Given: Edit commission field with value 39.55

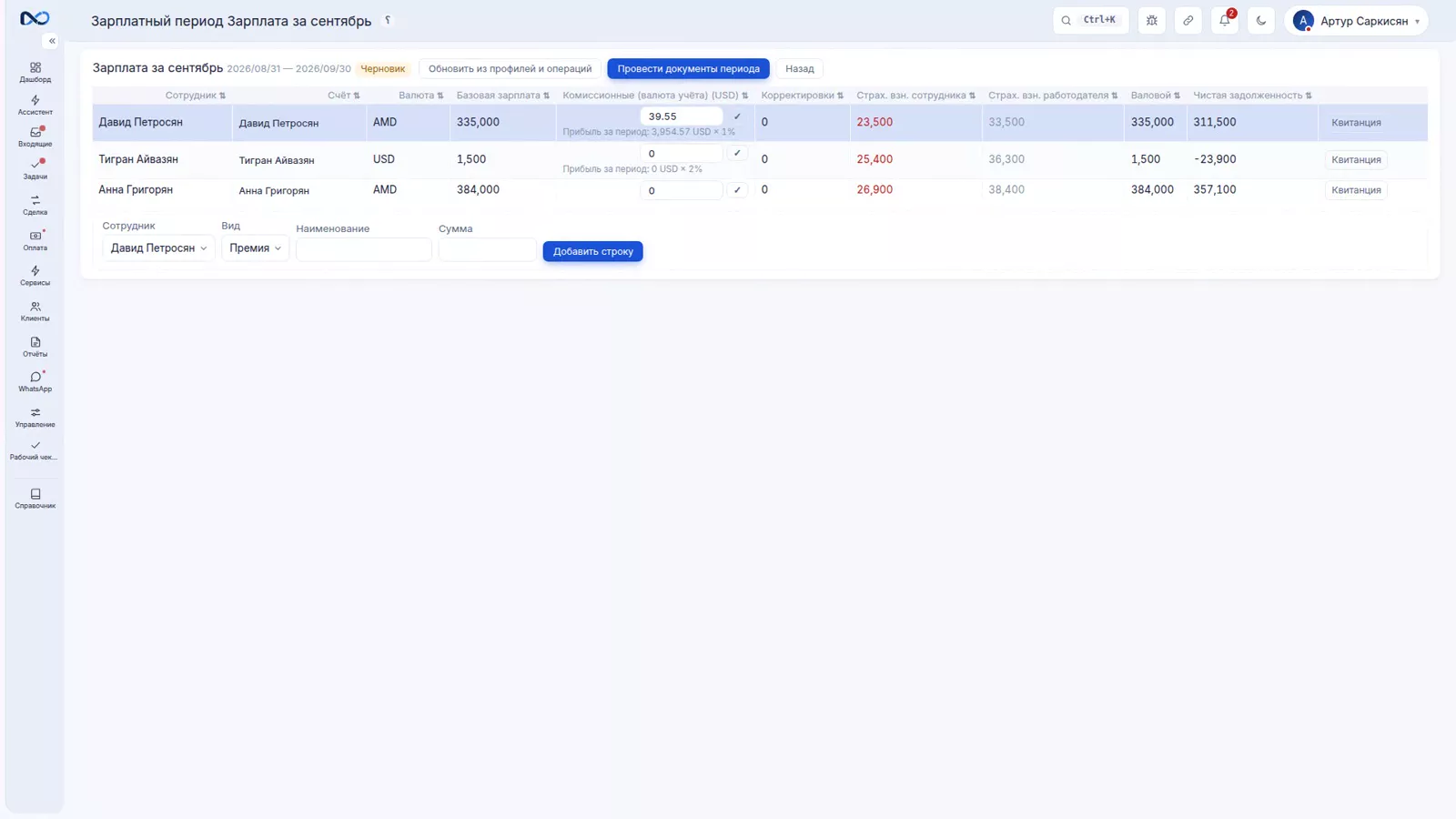Looking at the screenshot, I should [681, 116].
